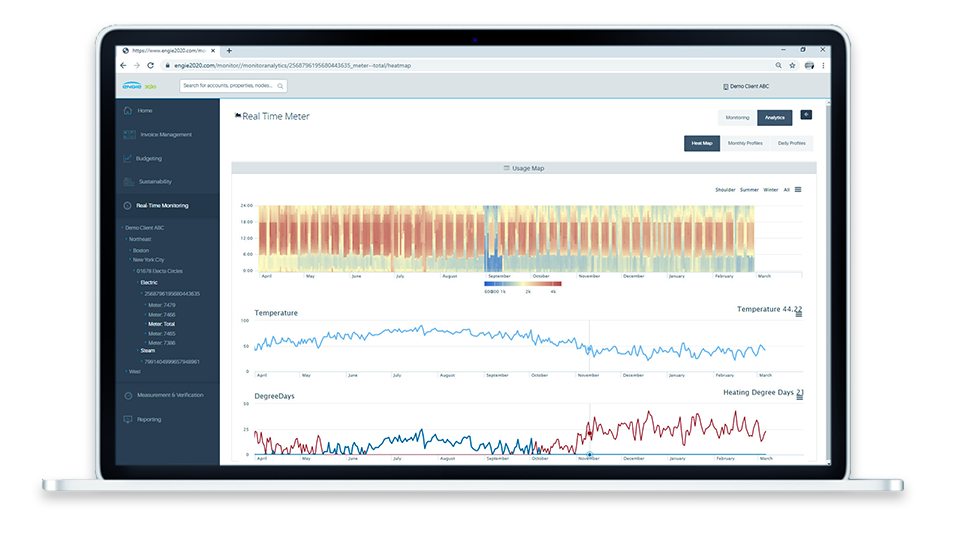Image resolution: width=960 pixels, height=536 pixels.
Task: Filter the heat map by Shoulder season
Action: click(725, 189)
